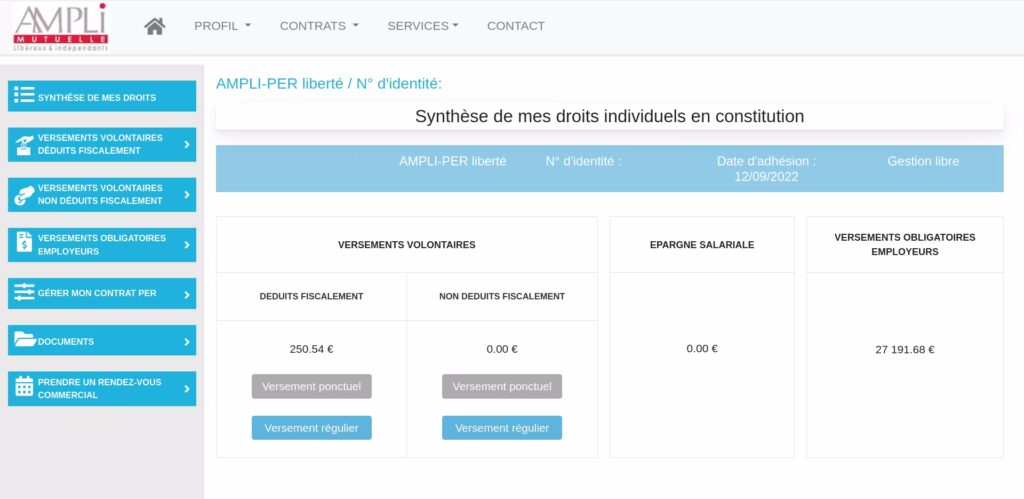Click the sliders icon for Gérer mon contrat PER
Image resolution: width=1024 pixels, height=499 pixels.
point(25,293)
